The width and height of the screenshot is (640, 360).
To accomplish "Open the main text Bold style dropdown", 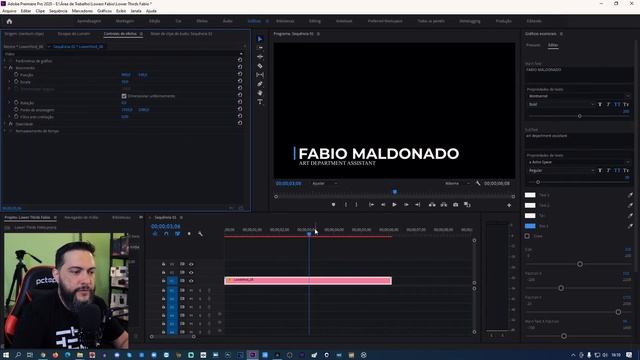I will click(x=560, y=104).
